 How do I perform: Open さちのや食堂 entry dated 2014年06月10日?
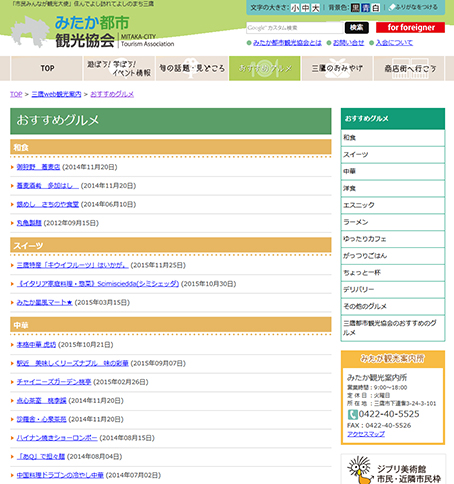tap(48, 204)
